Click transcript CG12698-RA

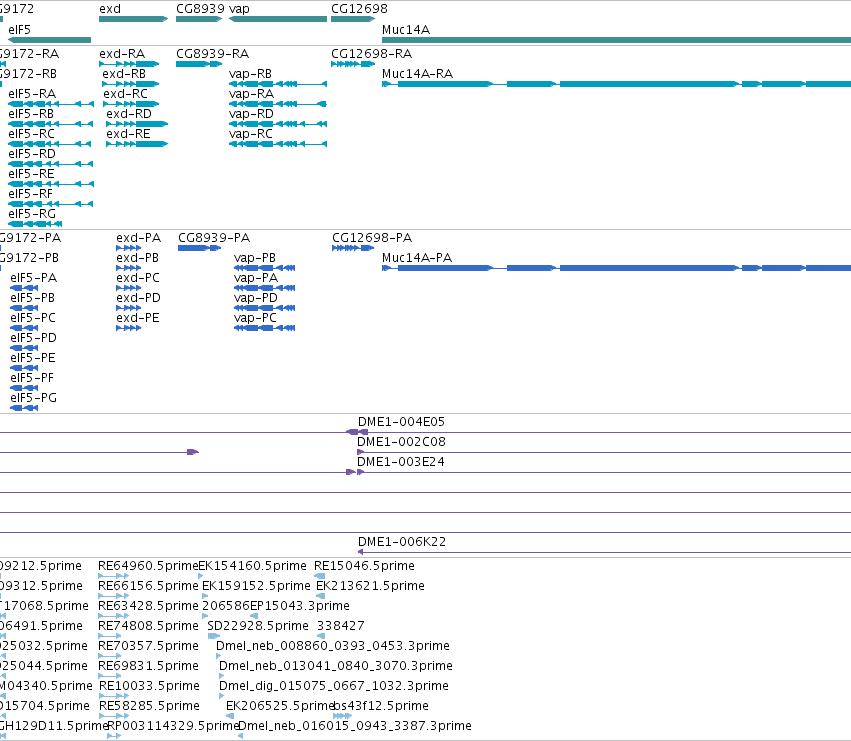coord(353,64)
